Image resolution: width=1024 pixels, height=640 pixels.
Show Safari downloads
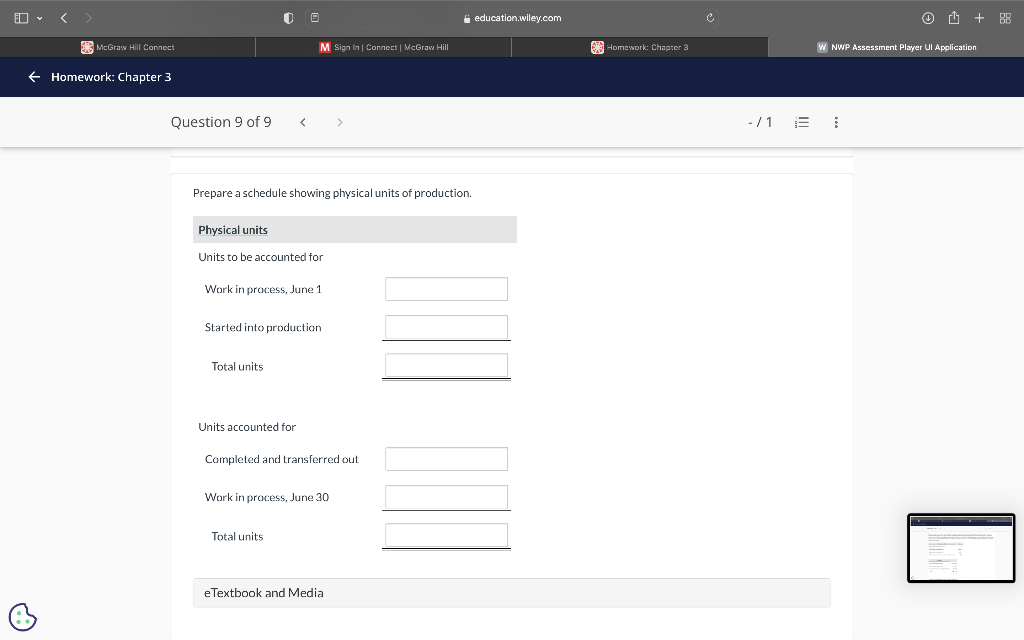(928, 18)
